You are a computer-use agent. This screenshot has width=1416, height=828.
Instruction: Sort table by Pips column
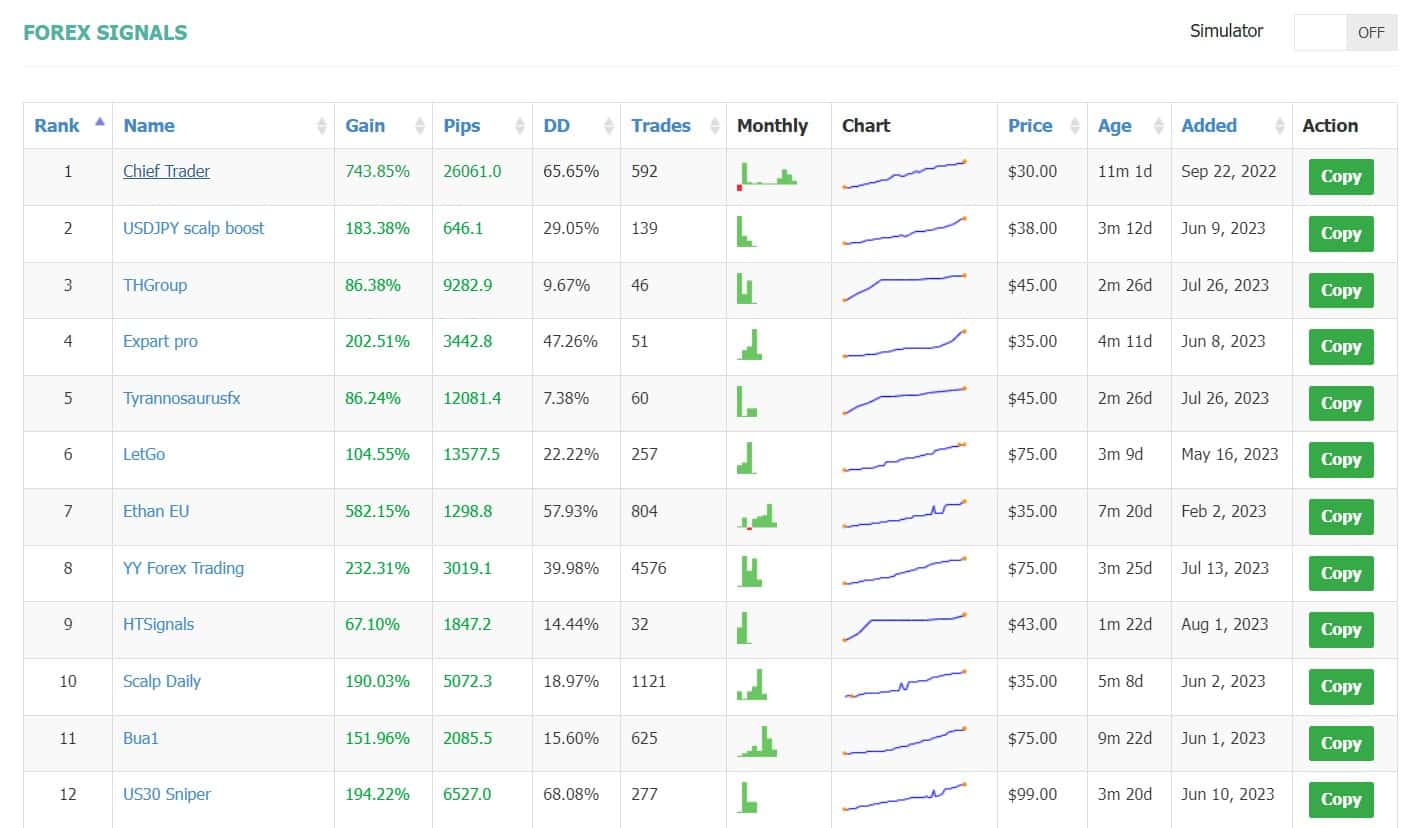point(483,126)
